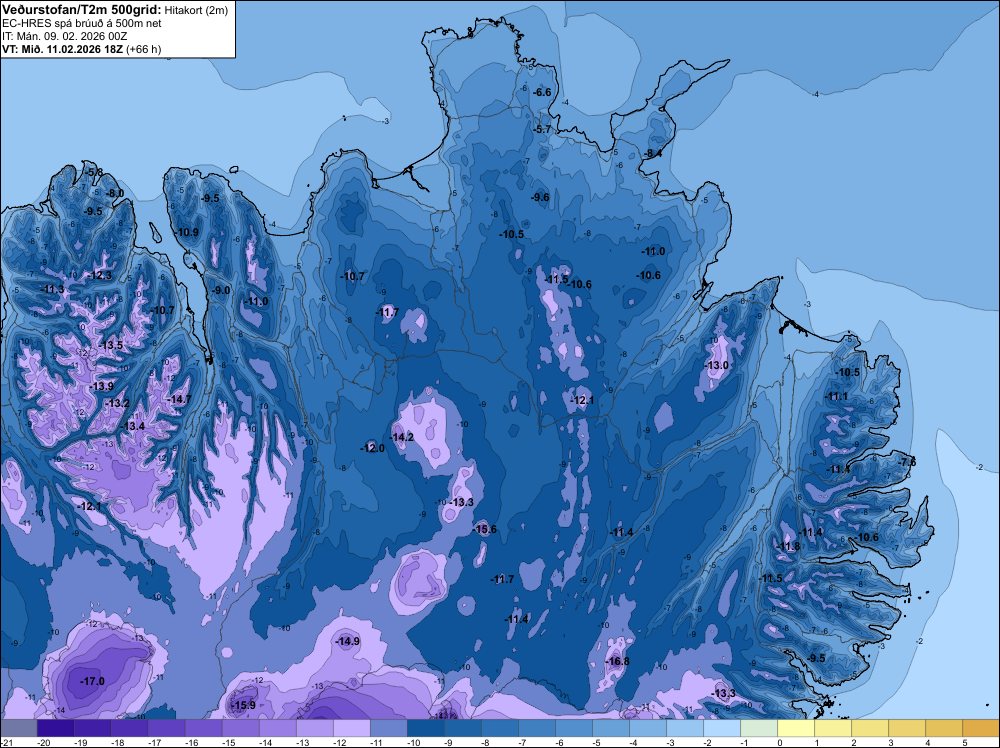This screenshot has width=1000, height=748.
Task: Click the -5.8 temperature value
Action: (x=94, y=173)
